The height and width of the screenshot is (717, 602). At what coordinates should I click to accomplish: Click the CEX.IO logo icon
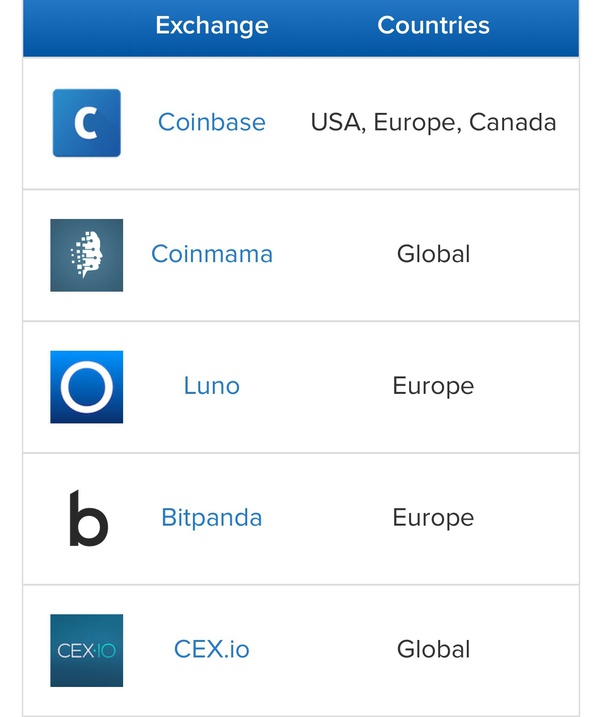87,650
